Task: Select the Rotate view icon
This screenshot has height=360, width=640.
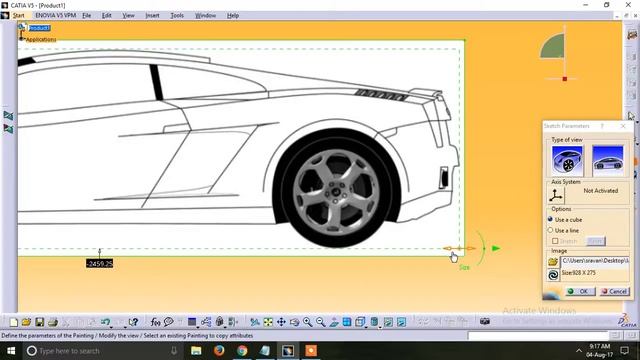Action: 294,322
